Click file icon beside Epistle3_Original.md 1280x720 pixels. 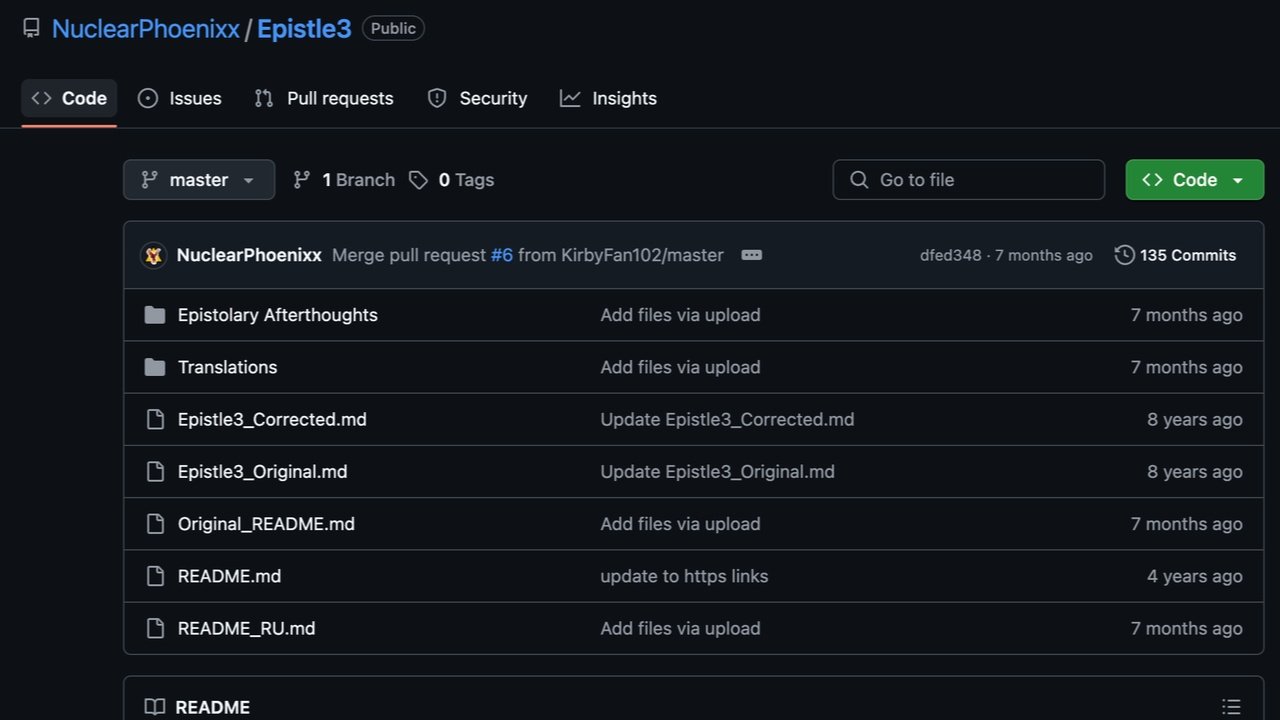[x=155, y=471]
